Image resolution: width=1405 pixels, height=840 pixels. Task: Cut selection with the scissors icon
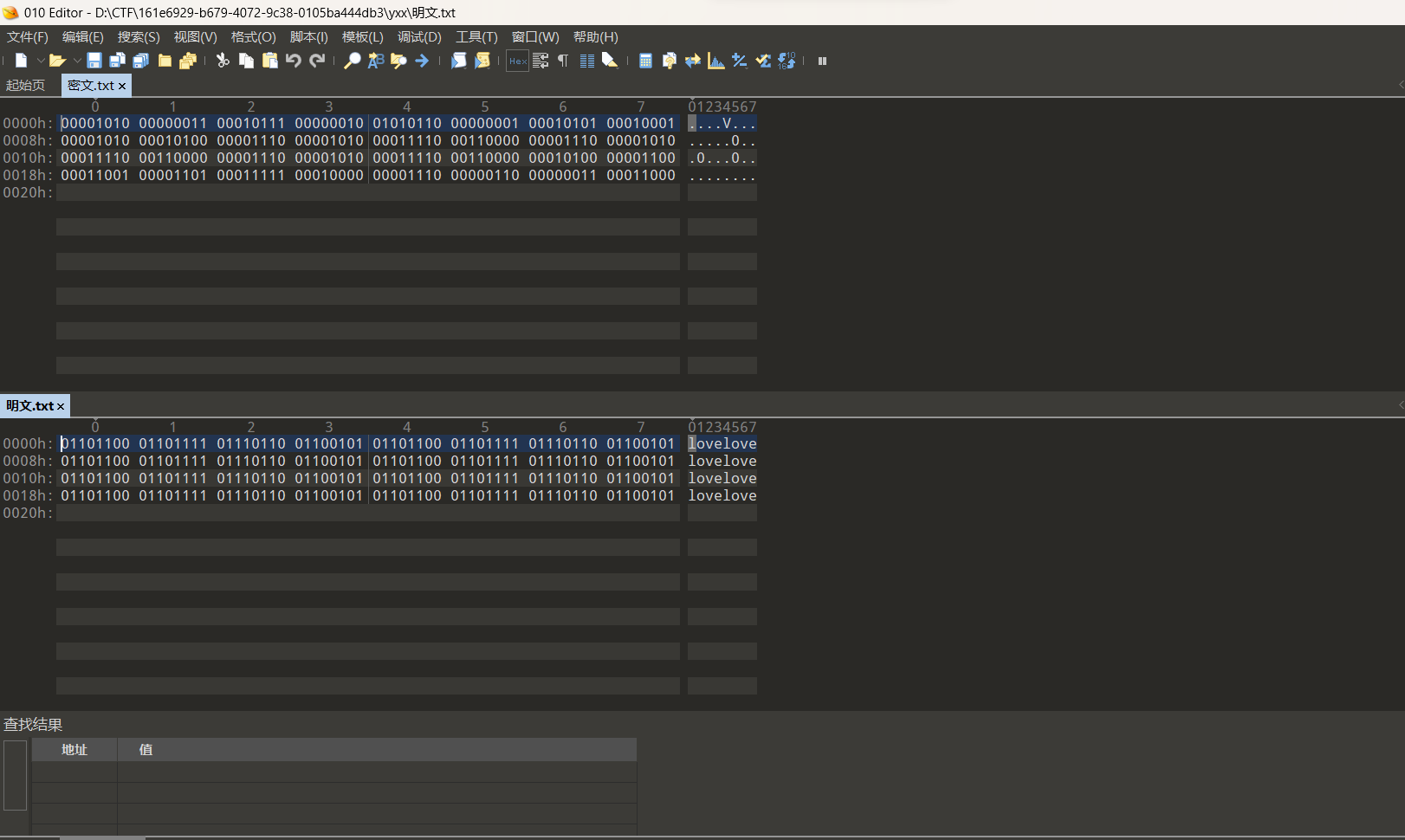(223, 61)
